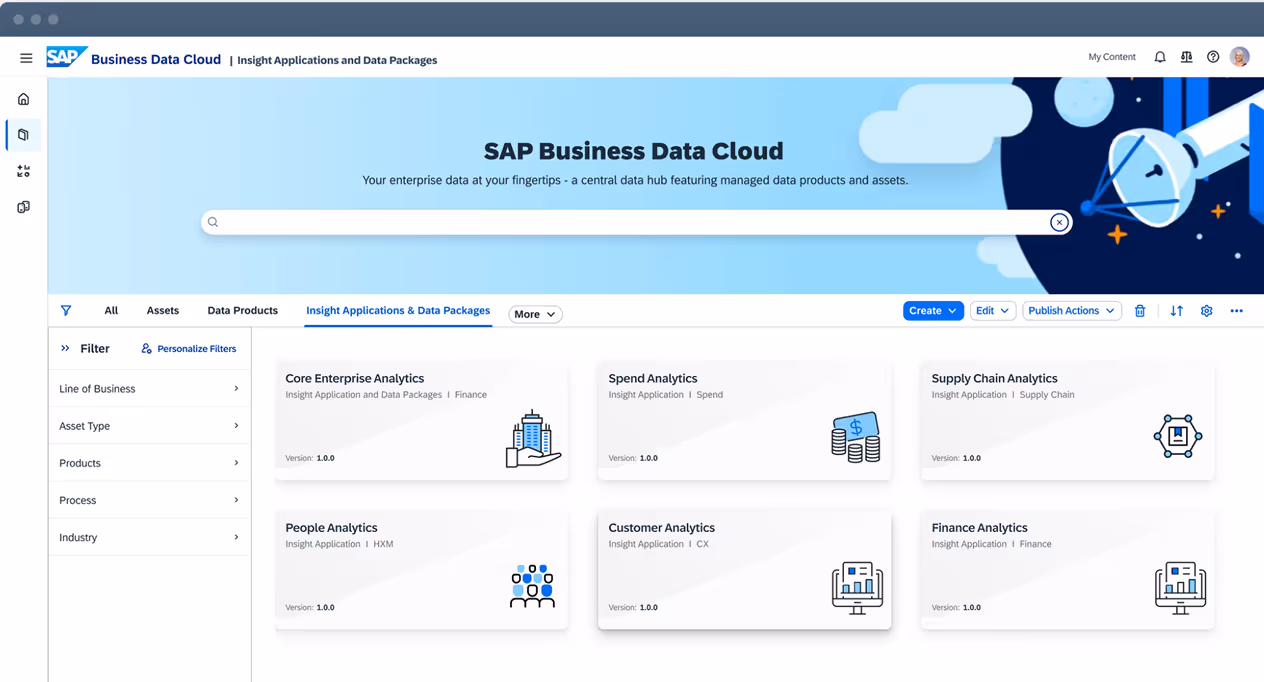Open Spend Analytics card title

[x=653, y=379]
